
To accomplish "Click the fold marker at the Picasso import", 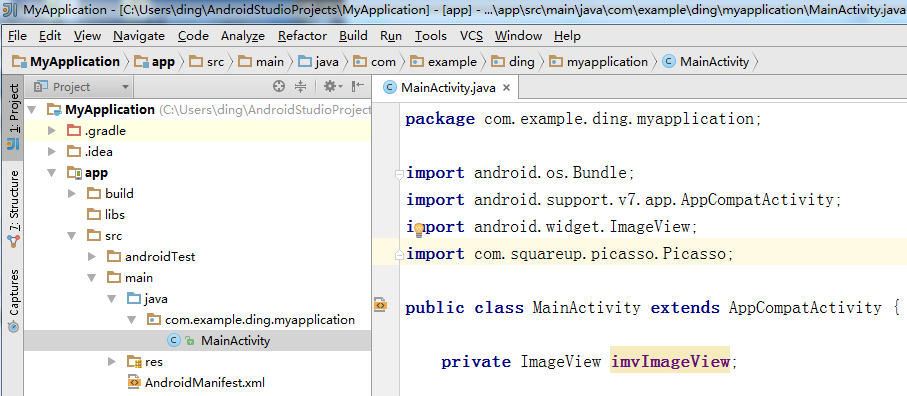I will tap(399, 254).
